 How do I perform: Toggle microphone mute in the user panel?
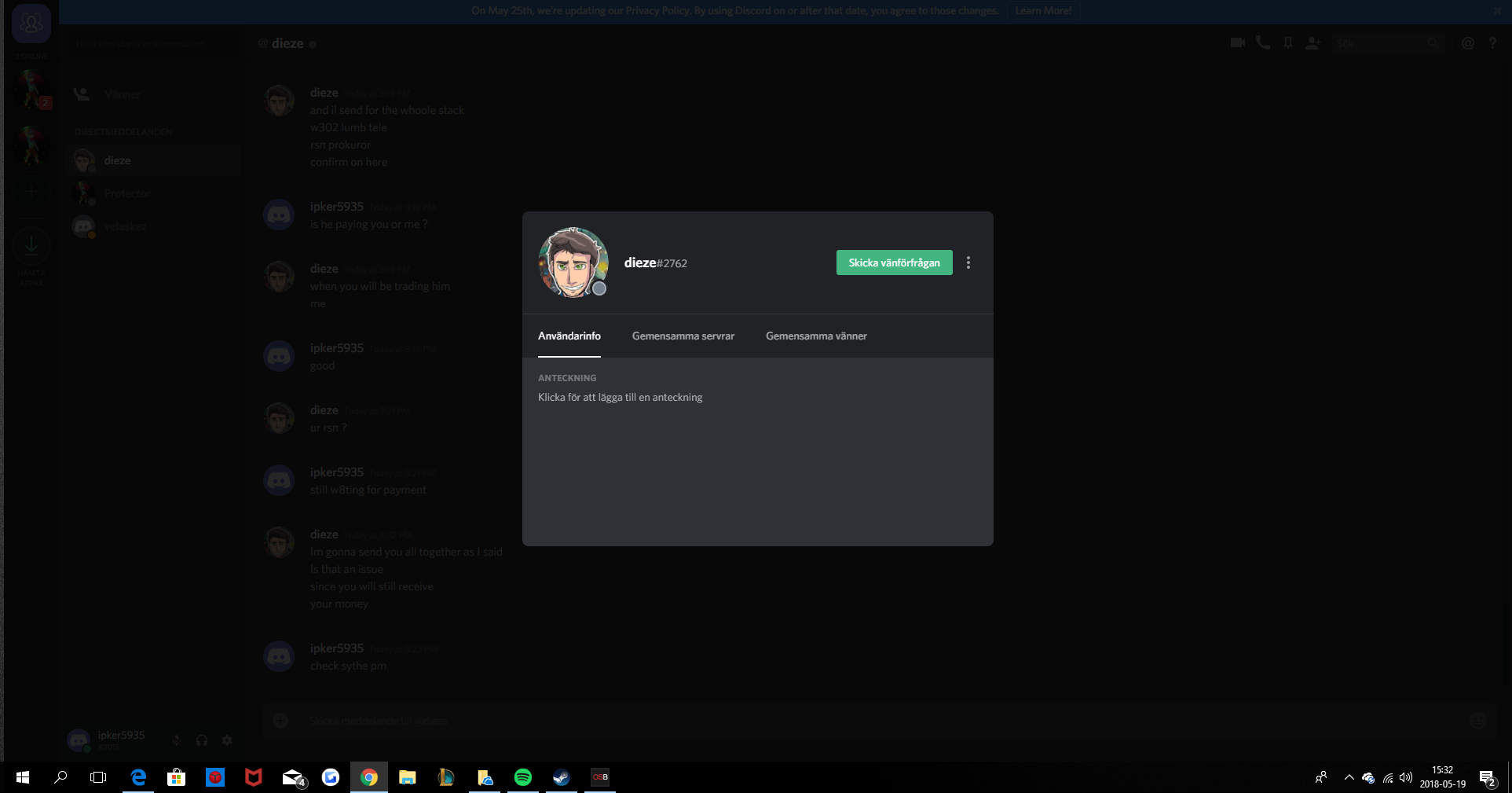click(x=177, y=740)
